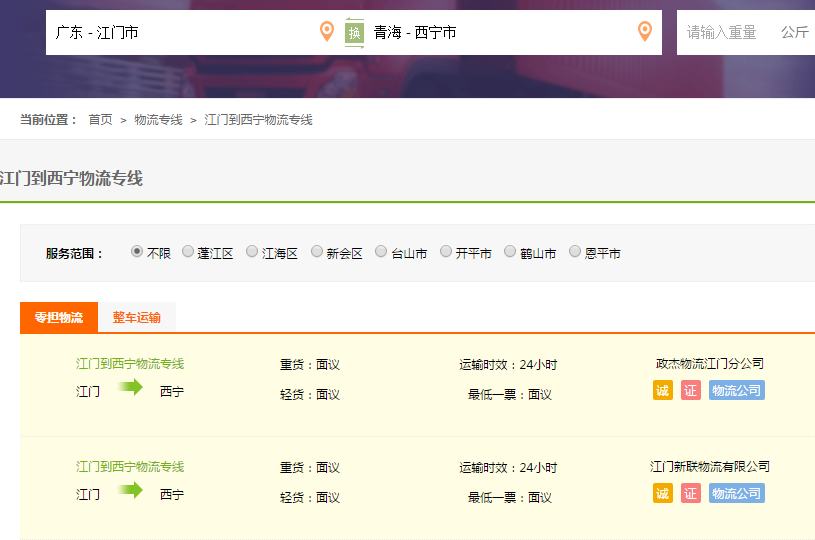Image resolution: width=815 pixels, height=540 pixels.
Task: Switch to 零担物流 tab
Action: coord(59,318)
